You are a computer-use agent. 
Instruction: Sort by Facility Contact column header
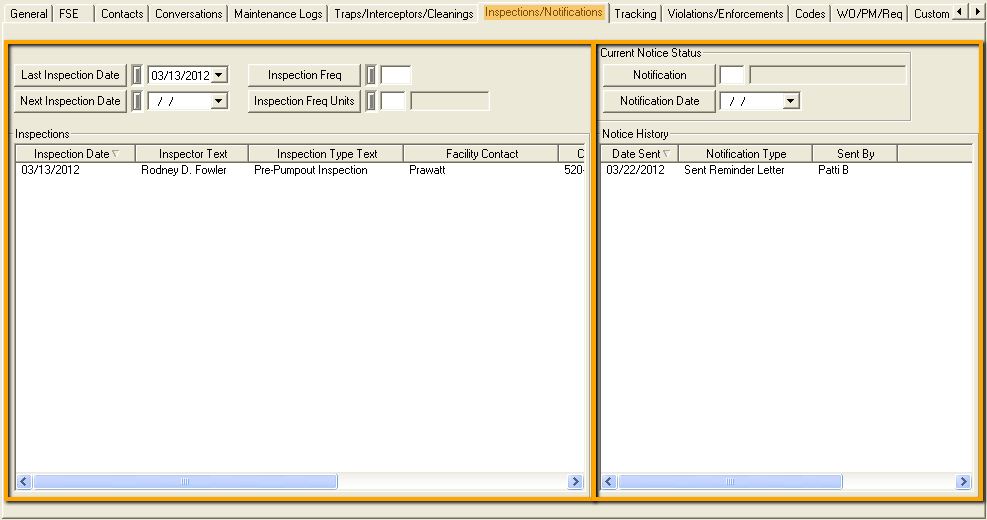pos(481,154)
